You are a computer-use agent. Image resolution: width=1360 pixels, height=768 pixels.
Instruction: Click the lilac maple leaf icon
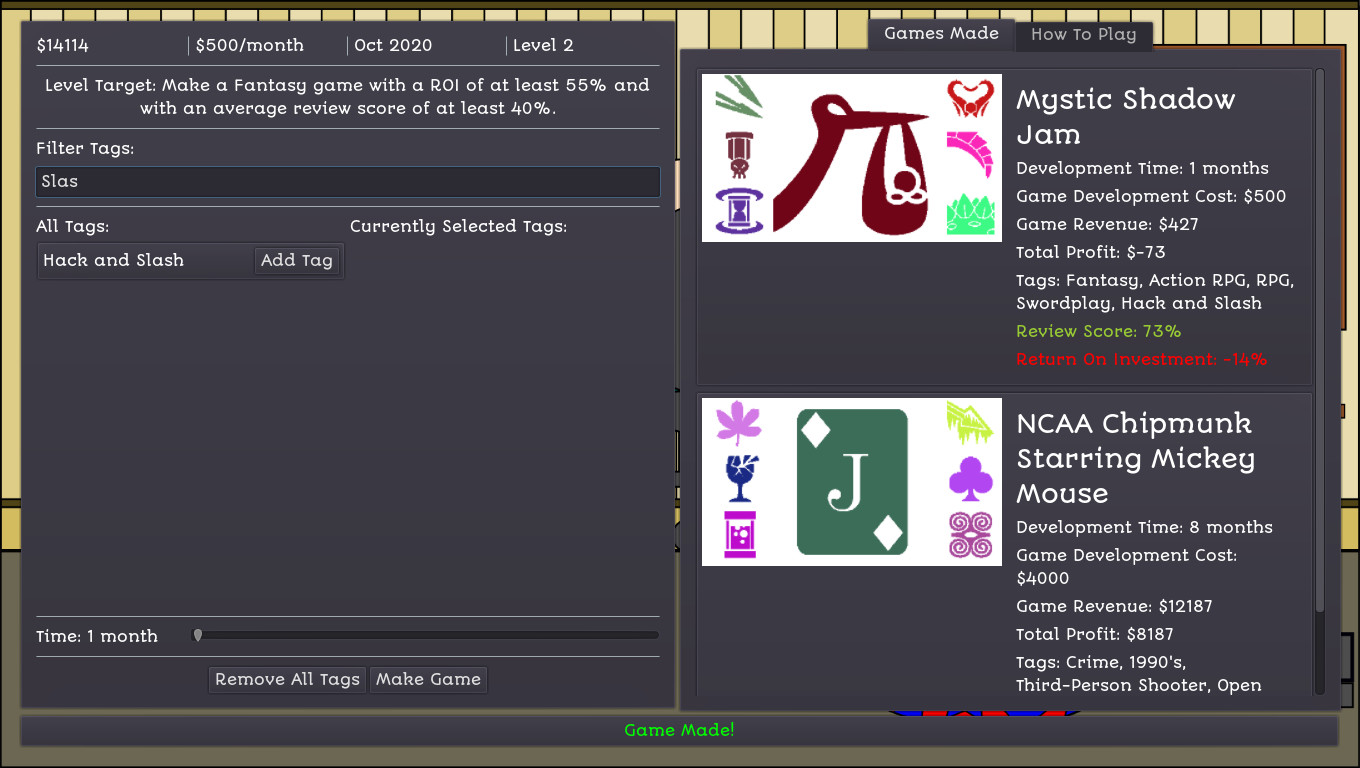[739, 422]
